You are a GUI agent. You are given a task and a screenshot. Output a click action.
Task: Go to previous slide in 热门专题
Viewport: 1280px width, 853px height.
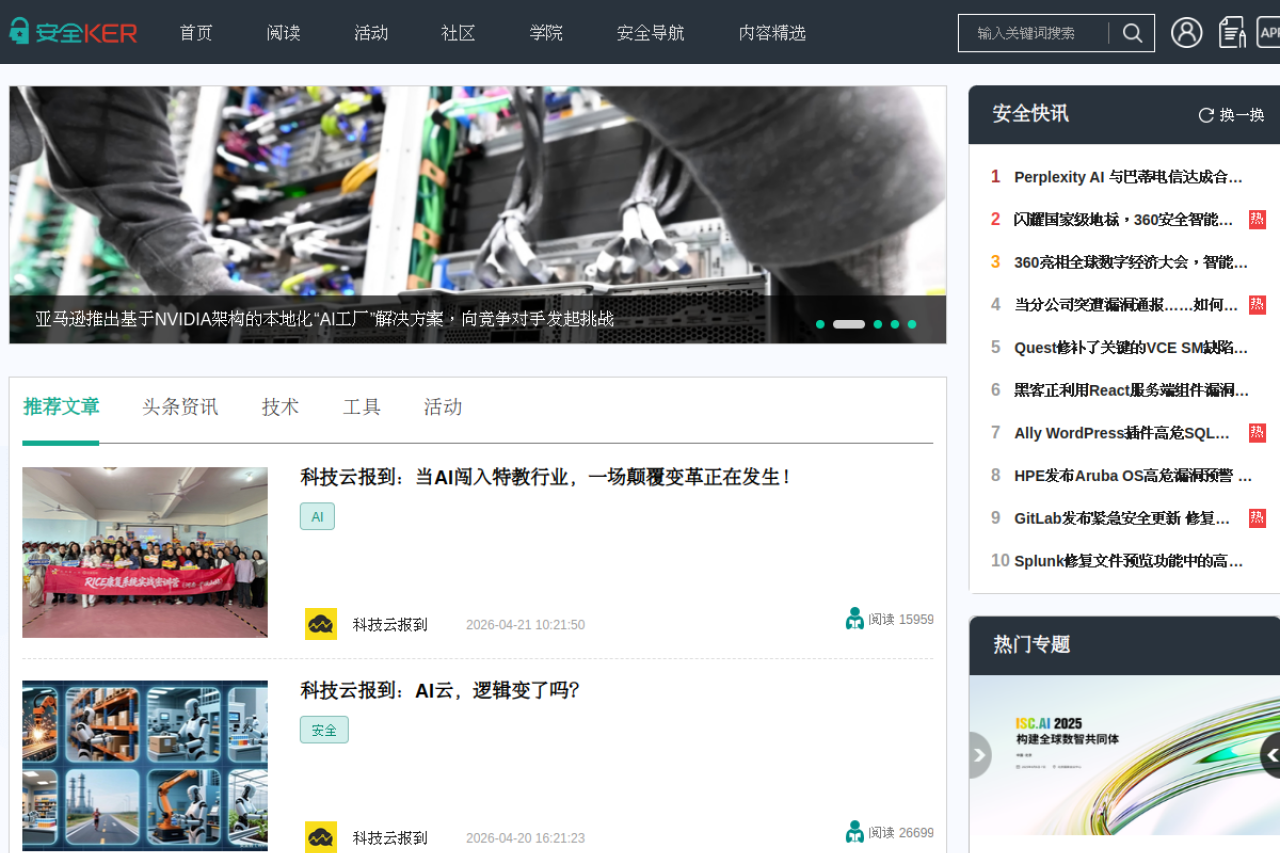979,755
